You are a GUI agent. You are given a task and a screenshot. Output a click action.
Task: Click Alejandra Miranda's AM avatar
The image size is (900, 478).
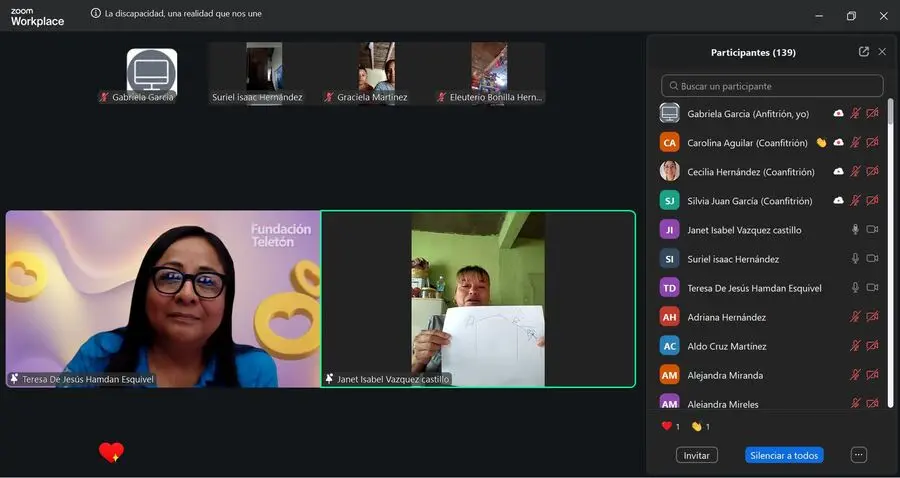[669, 375]
